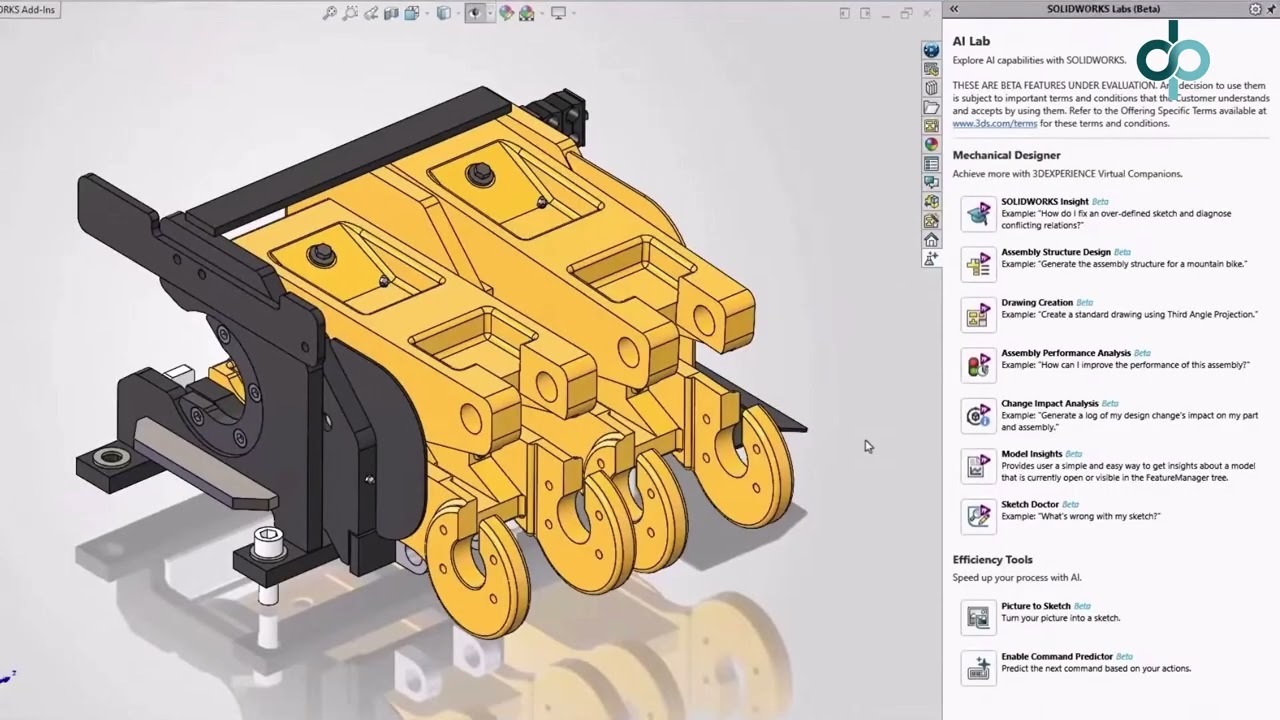The height and width of the screenshot is (720, 1280).
Task: Open the View Palette task pane tab
Action: tap(931, 126)
